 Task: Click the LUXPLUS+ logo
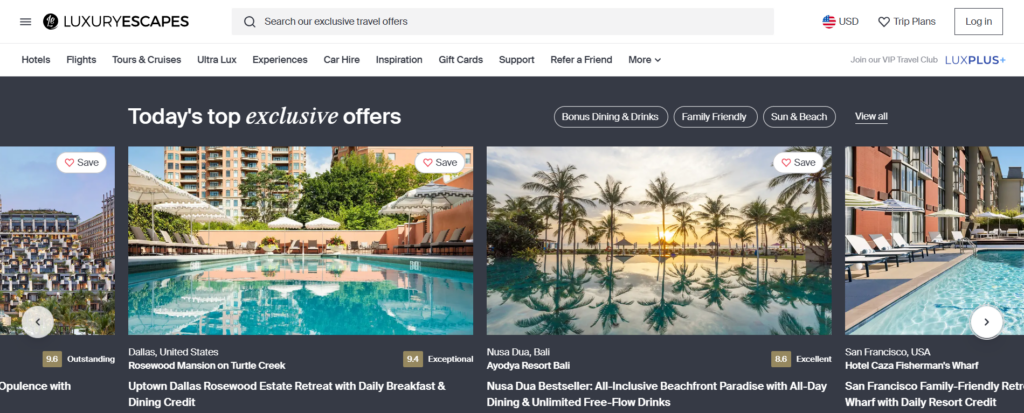click(x=975, y=59)
